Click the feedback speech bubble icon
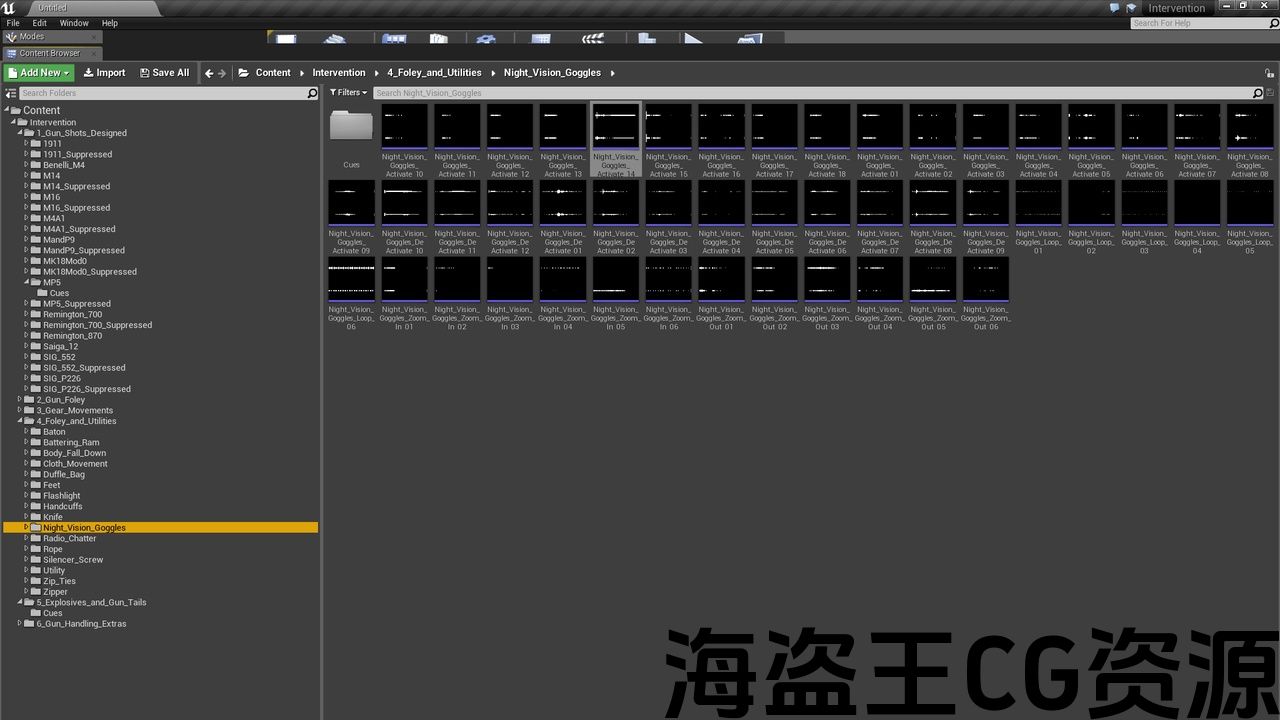 point(1115,8)
